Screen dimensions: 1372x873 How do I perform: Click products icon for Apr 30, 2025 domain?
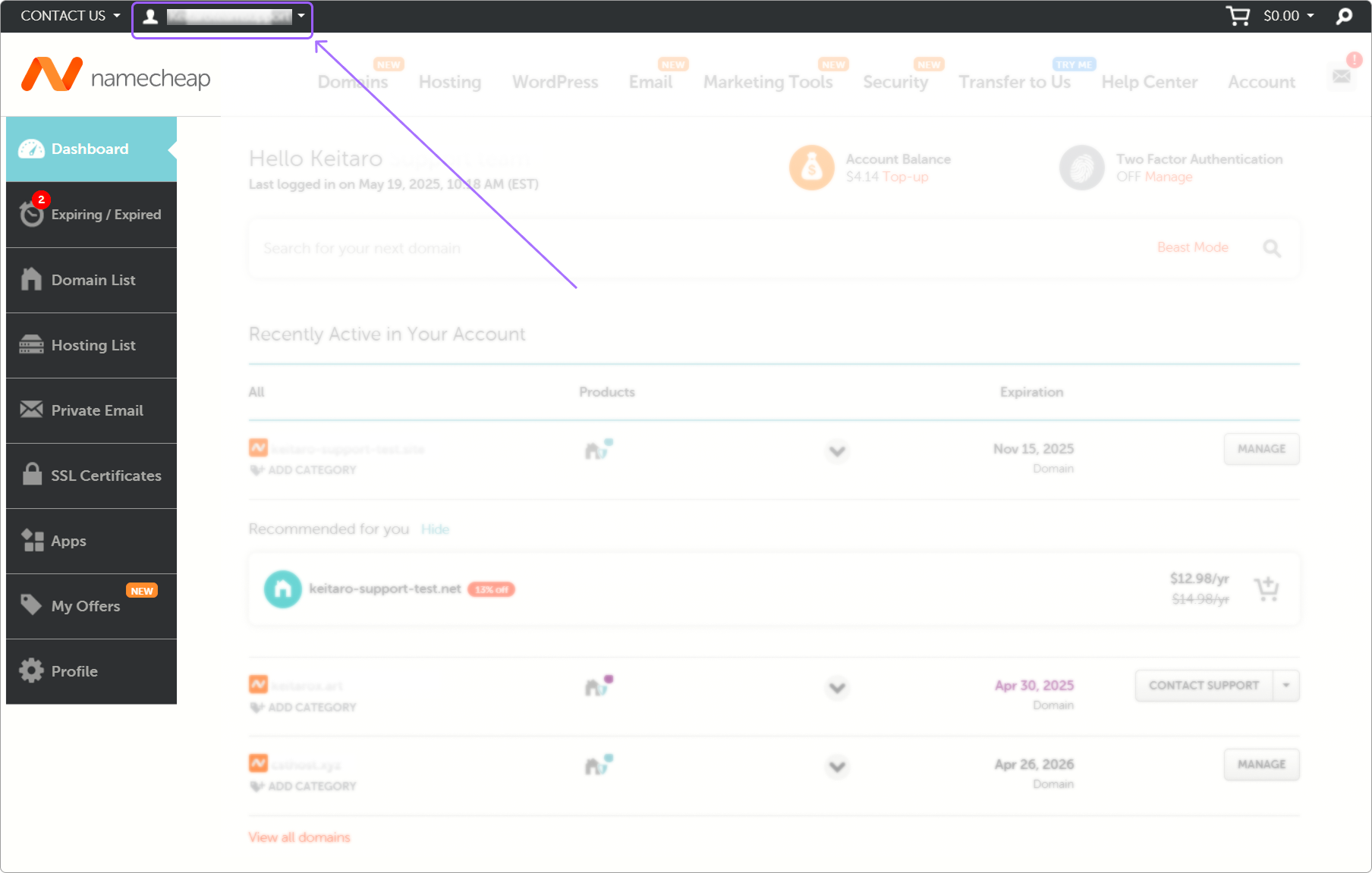tap(598, 686)
